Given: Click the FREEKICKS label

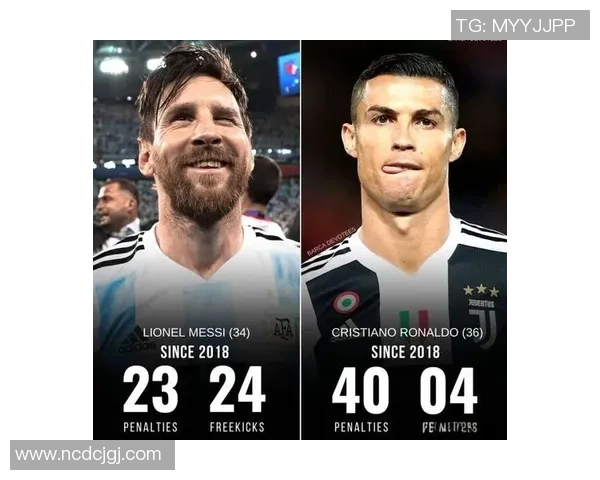Looking at the screenshot, I should click(237, 427).
